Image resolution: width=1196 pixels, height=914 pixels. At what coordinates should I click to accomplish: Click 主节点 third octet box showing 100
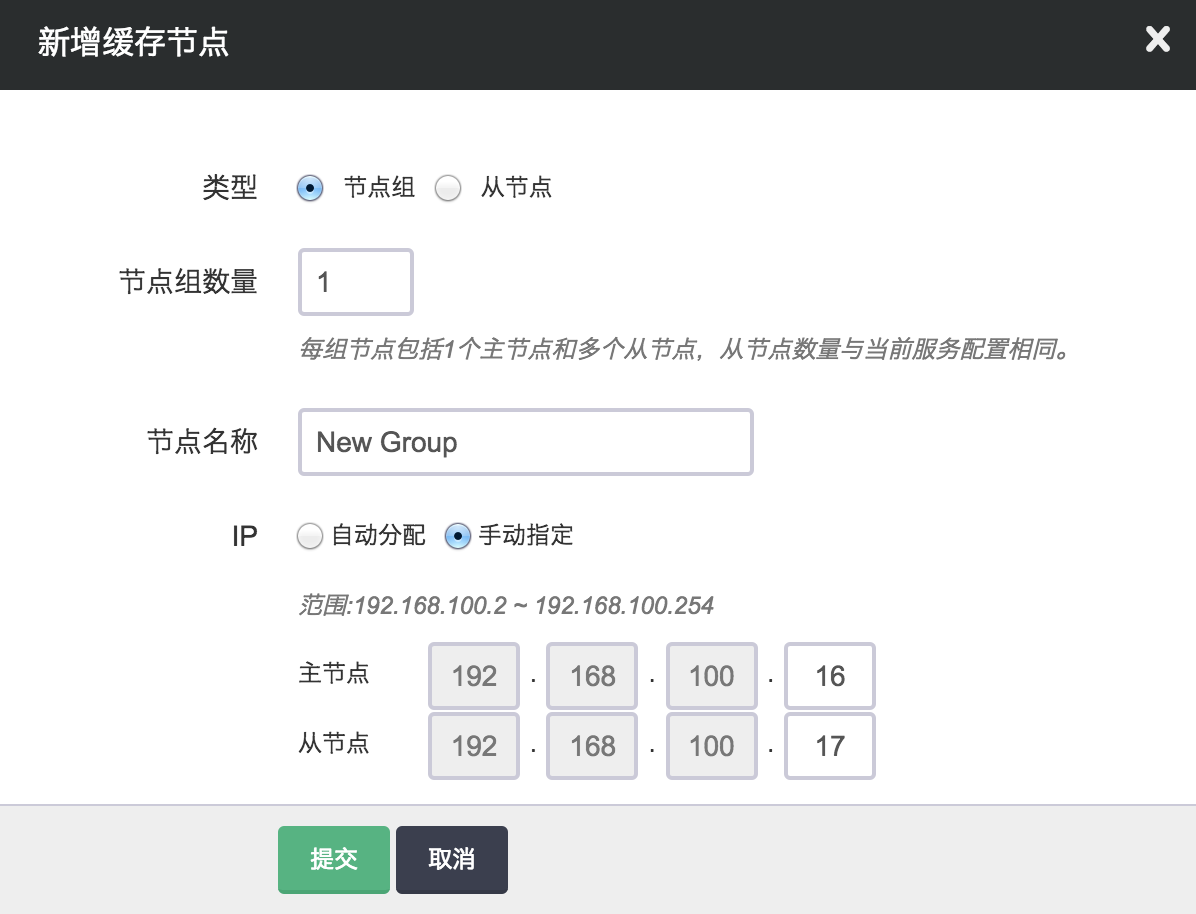(x=711, y=677)
